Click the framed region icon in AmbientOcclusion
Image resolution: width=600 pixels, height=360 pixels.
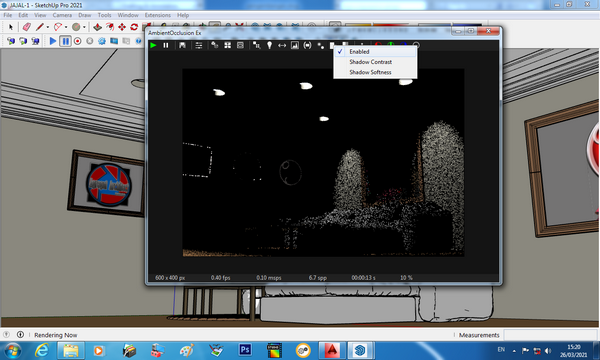click(240, 46)
